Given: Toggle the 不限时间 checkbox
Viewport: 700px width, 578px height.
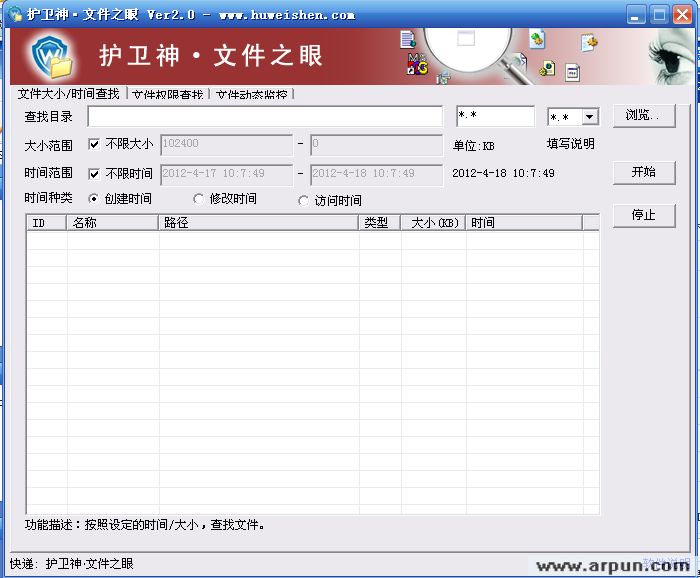Looking at the screenshot, I should pyautogui.click(x=95, y=174).
